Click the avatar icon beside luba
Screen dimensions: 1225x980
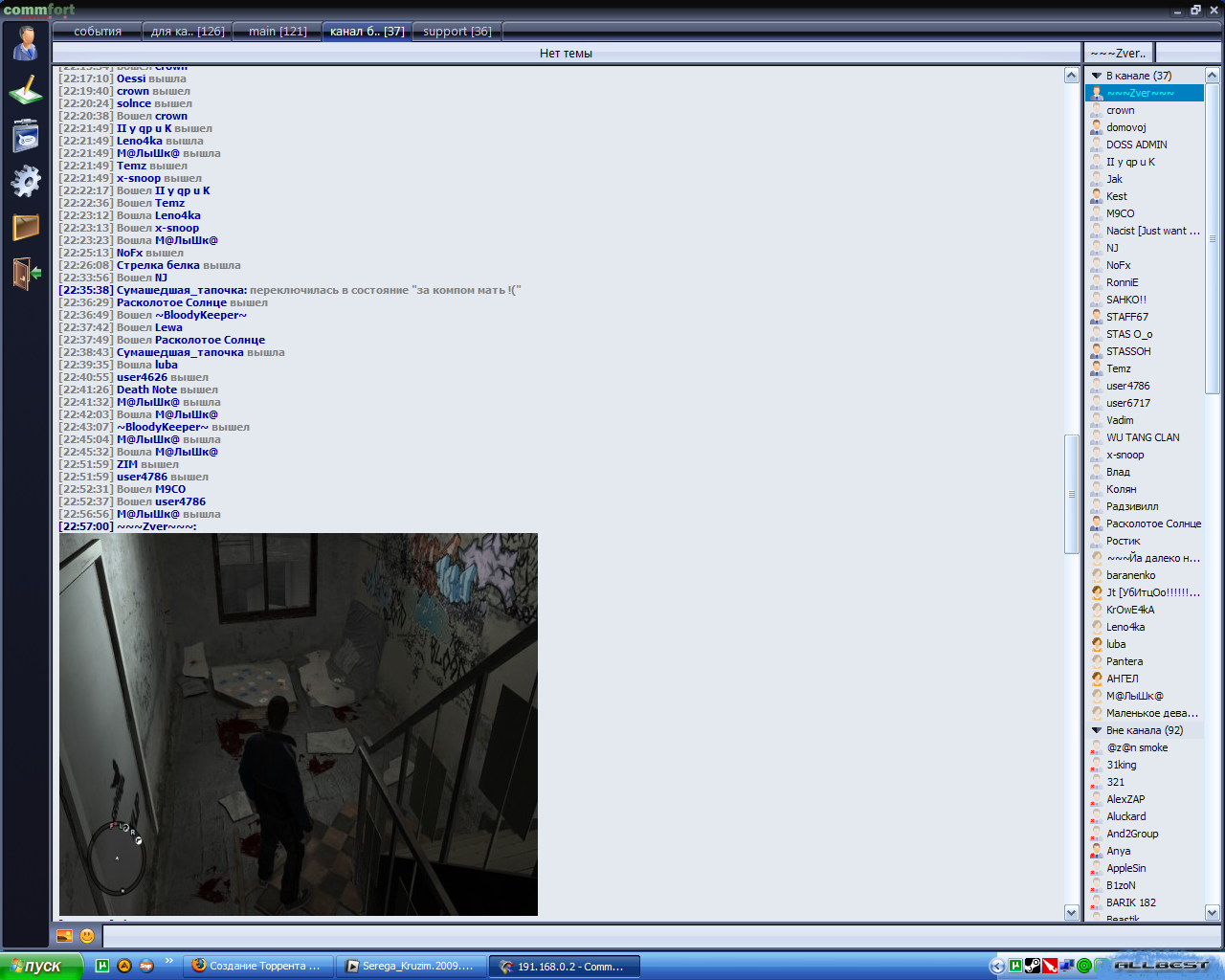[1097, 644]
